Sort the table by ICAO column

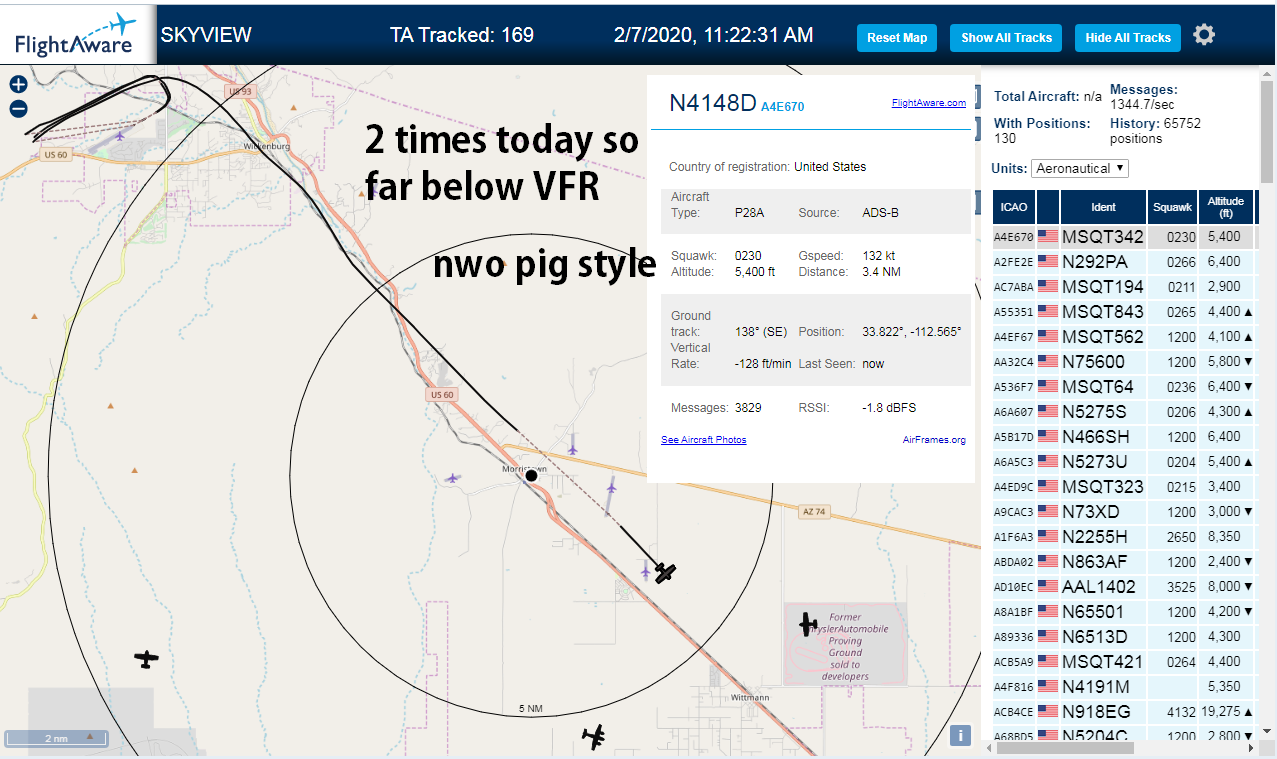1014,207
